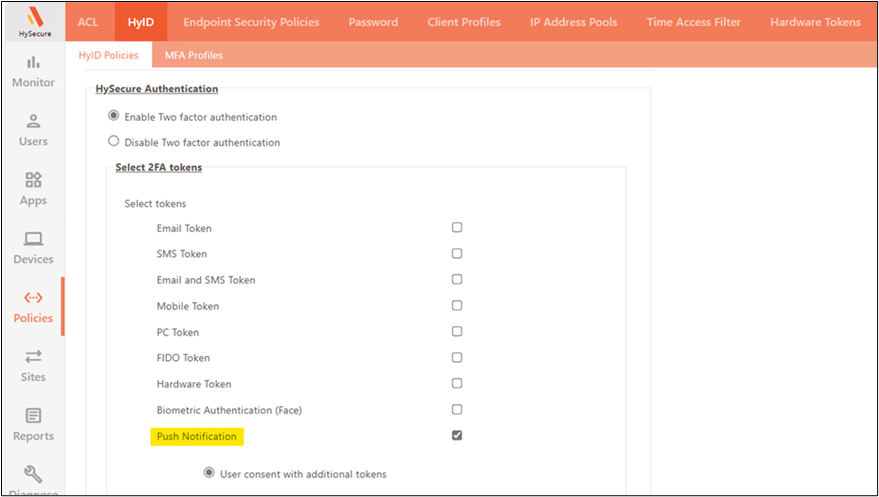Viewport: 879px width, 497px height.
Task: Click the HySecure logo icon
Action: pyautogui.click(x=33, y=16)
